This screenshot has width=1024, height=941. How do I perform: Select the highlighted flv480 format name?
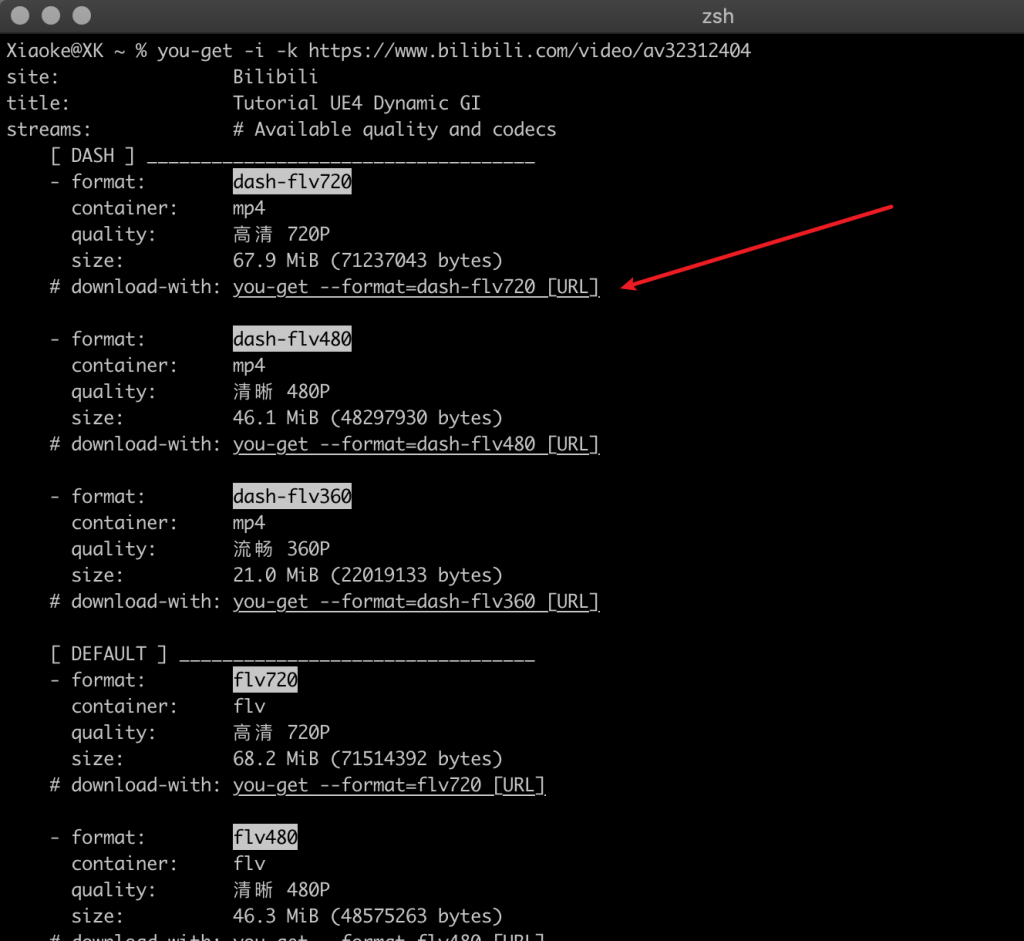point(265,837)
